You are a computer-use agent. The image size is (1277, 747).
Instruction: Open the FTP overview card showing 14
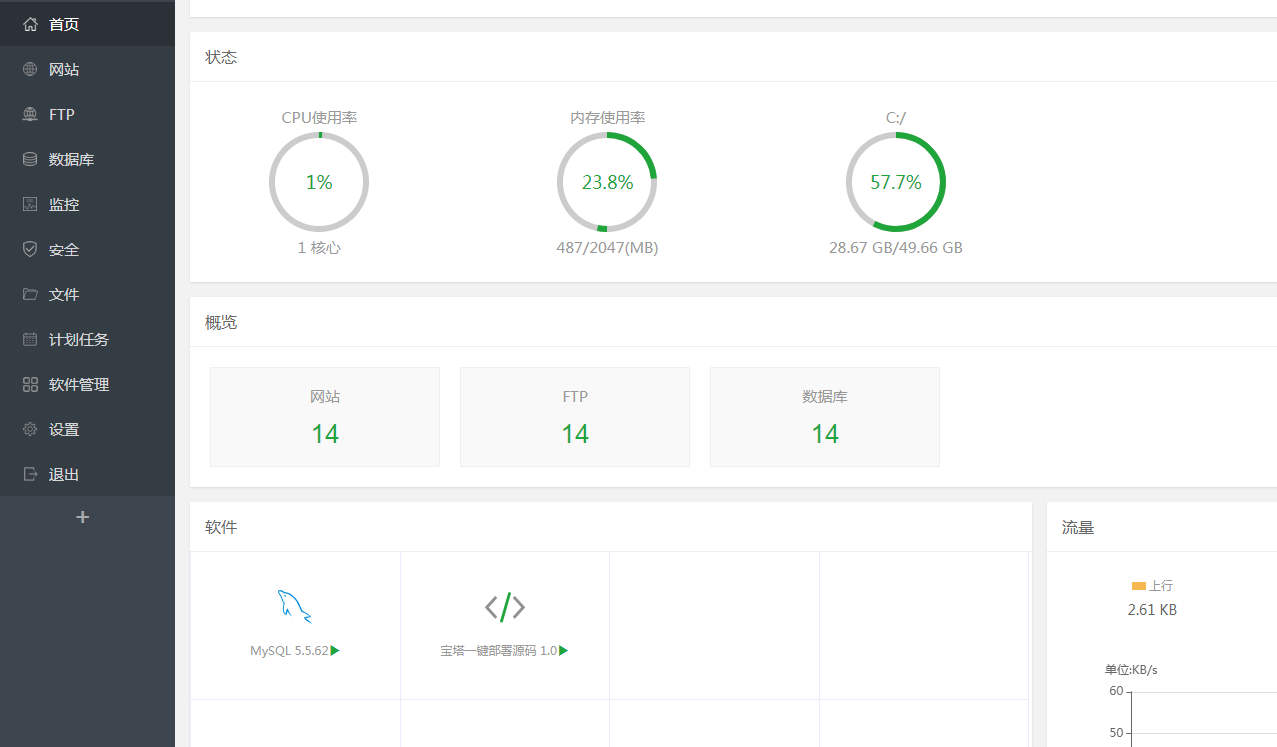(575, 417)
